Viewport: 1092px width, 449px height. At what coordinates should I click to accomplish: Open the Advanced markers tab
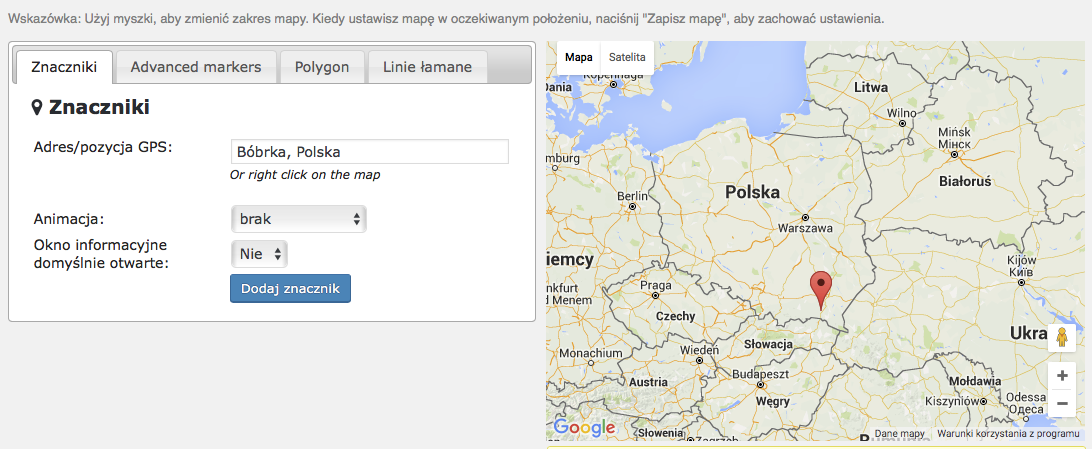pyautogui.click(x=196, y=68)
